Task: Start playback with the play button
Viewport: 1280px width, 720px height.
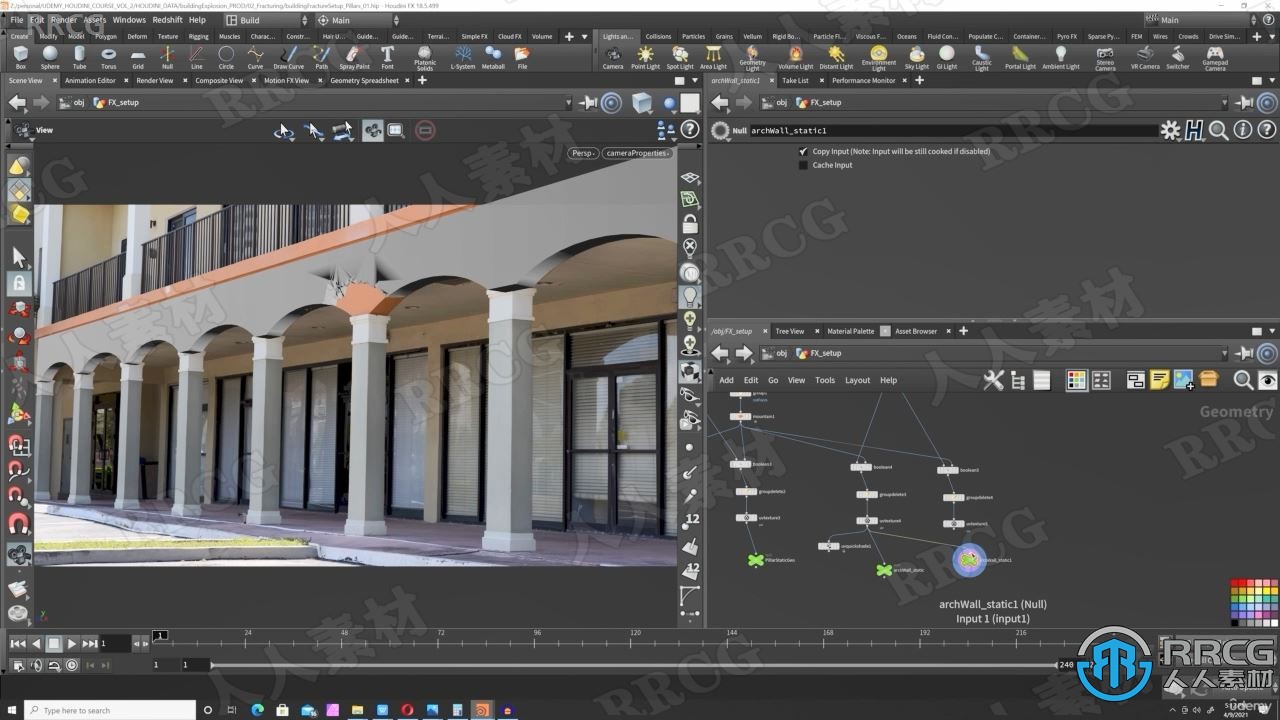Action: point(71,644)
